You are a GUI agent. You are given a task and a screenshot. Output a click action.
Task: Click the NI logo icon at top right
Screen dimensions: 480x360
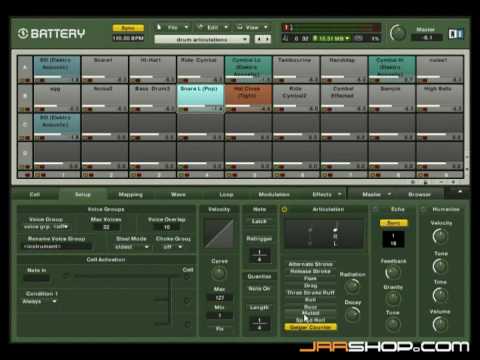coord(456,34)
